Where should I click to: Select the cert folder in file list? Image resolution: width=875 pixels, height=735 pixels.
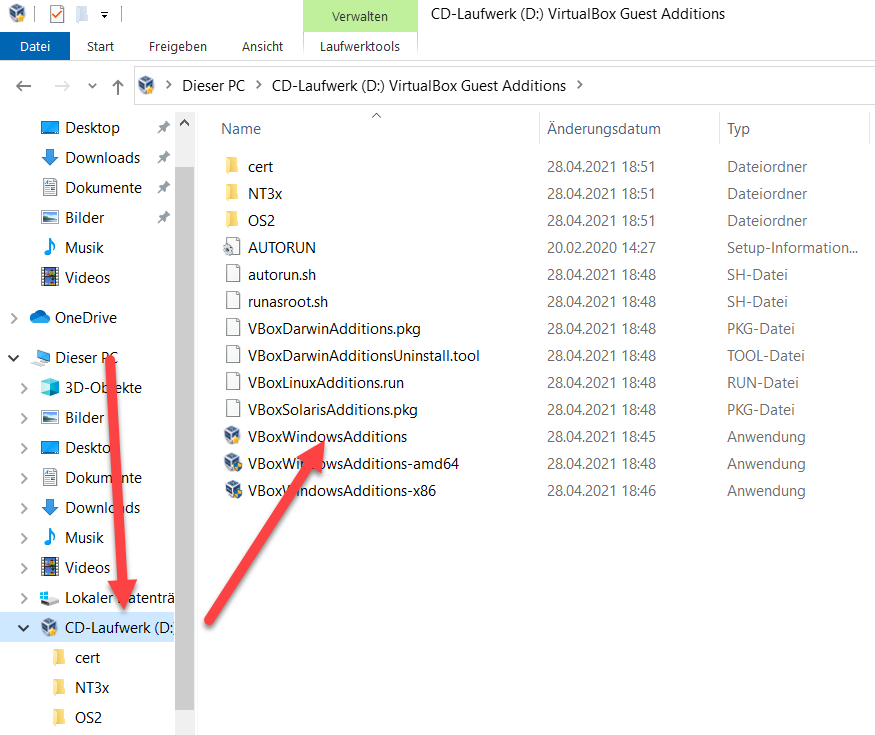260,166
